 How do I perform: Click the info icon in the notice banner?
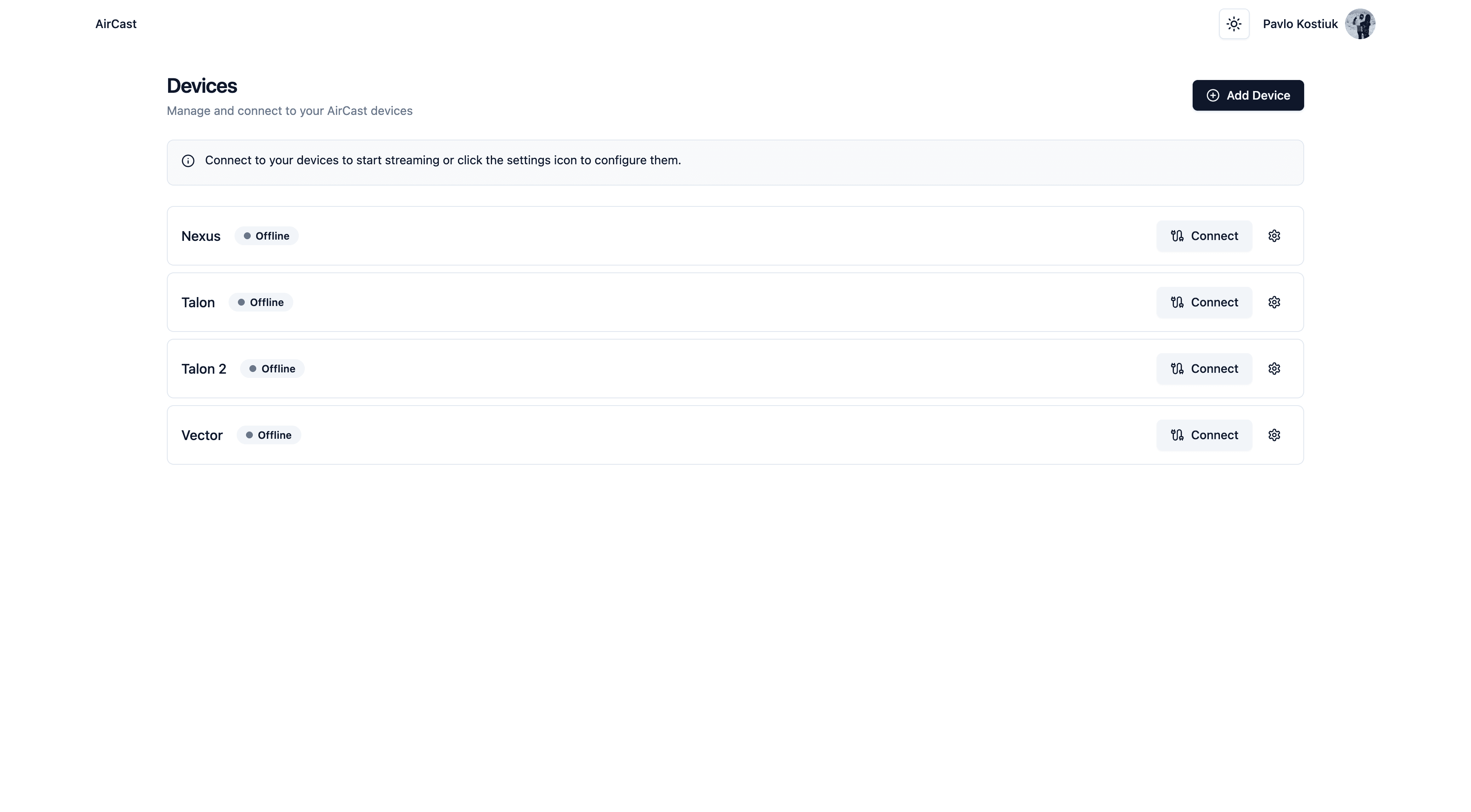click(x=189, y=160)
